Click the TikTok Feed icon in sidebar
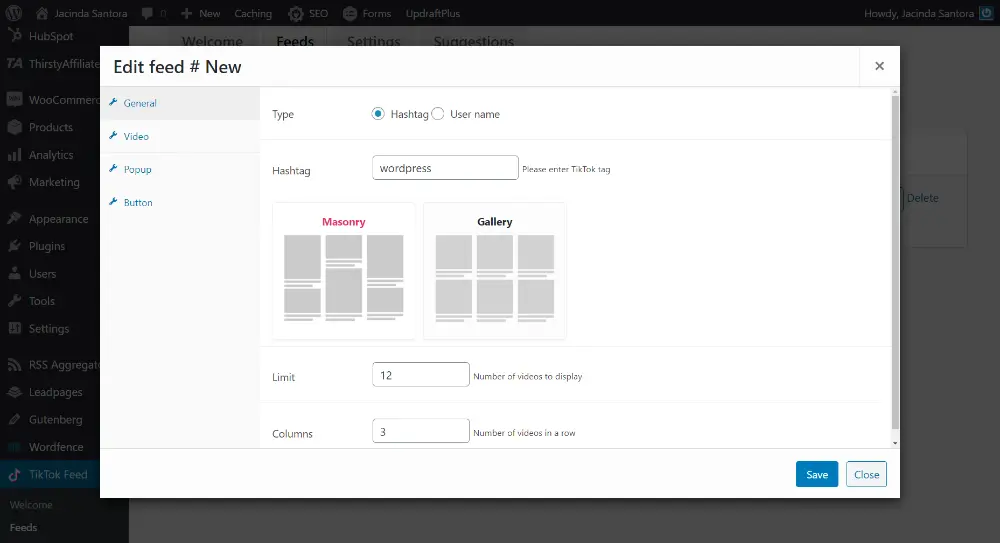 point(14,474)
